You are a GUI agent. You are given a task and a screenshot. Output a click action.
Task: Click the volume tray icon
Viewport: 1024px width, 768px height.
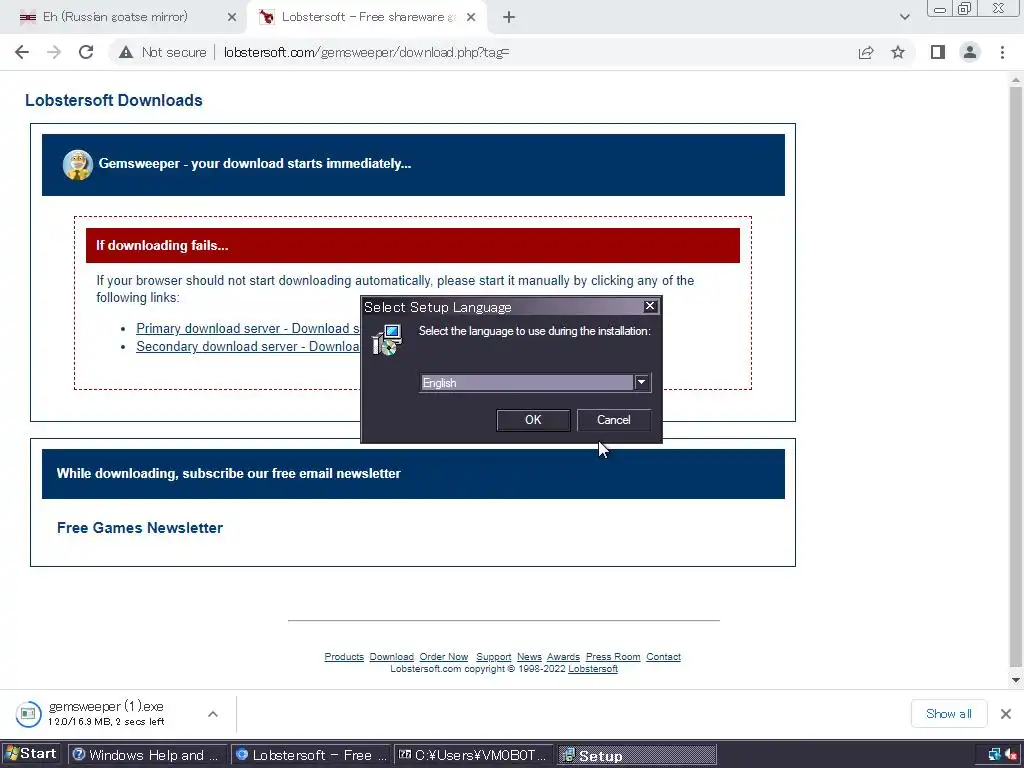tap(1012, 755)
